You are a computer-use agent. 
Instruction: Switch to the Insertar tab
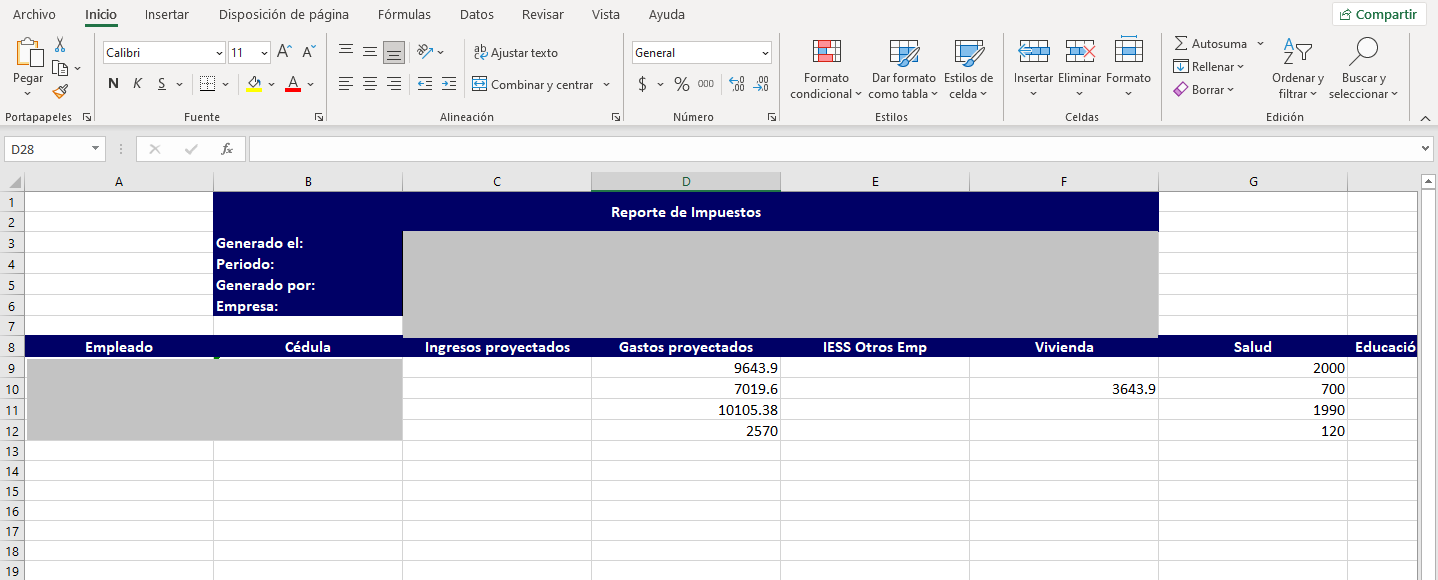coord(167,15)
